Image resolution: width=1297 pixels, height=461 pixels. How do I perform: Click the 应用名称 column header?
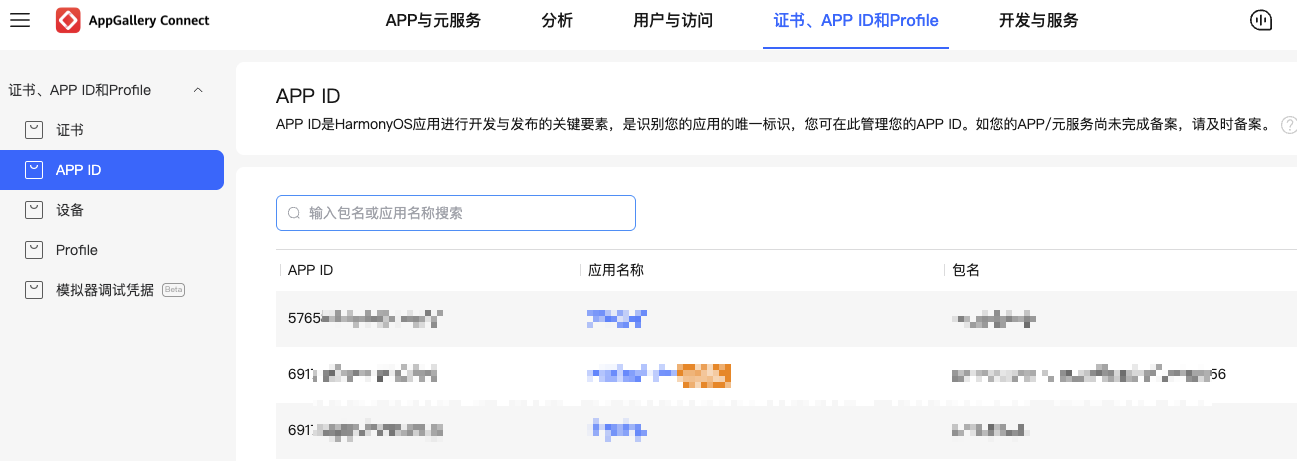(615, 270)
